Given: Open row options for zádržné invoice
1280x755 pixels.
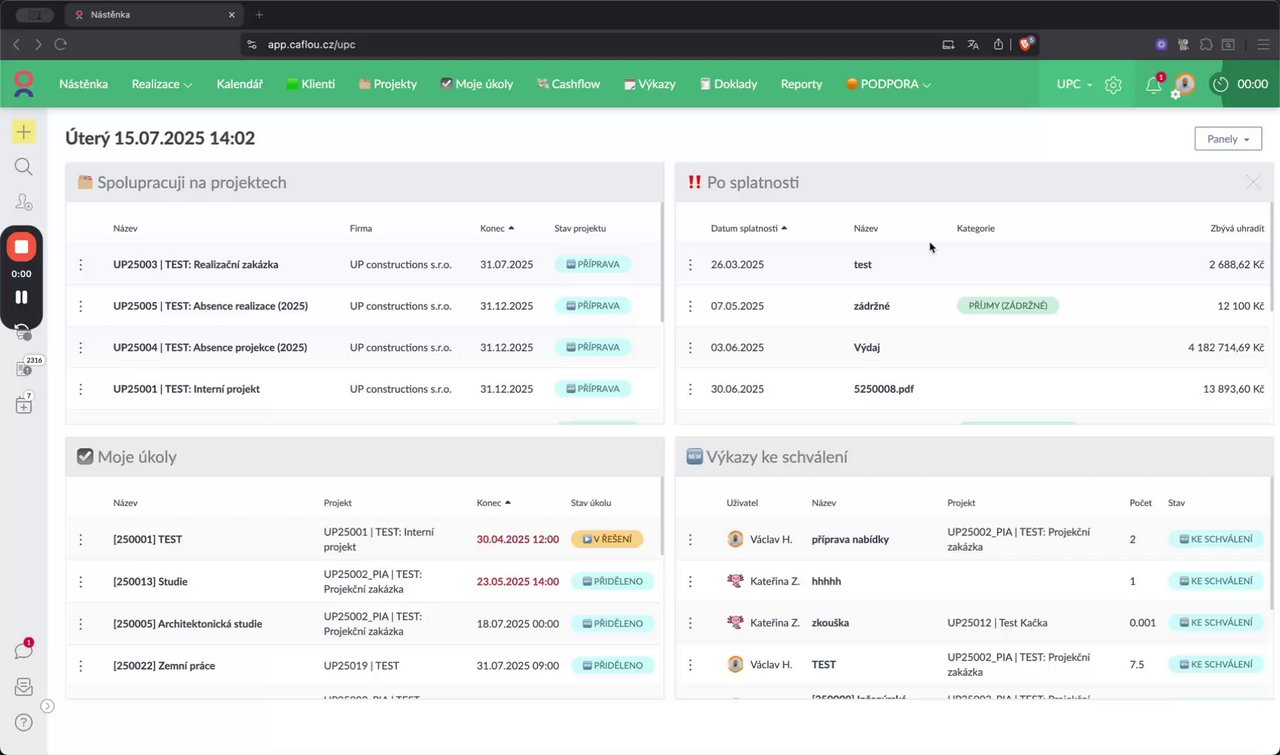Looking at the screenshot, I should tap(690, 306).
